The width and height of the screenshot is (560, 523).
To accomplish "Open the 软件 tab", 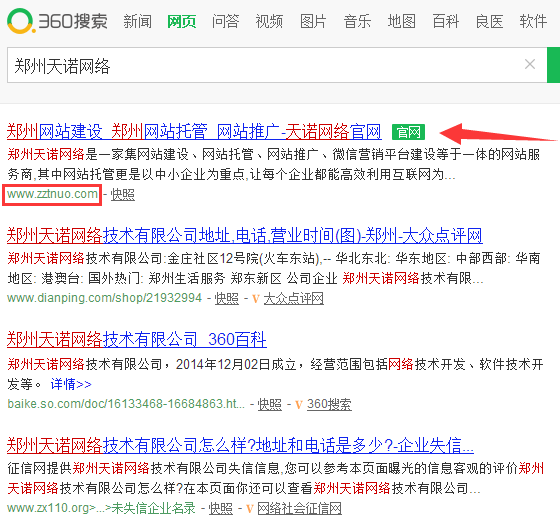I will pyautogui.click(x=533, y=21).
